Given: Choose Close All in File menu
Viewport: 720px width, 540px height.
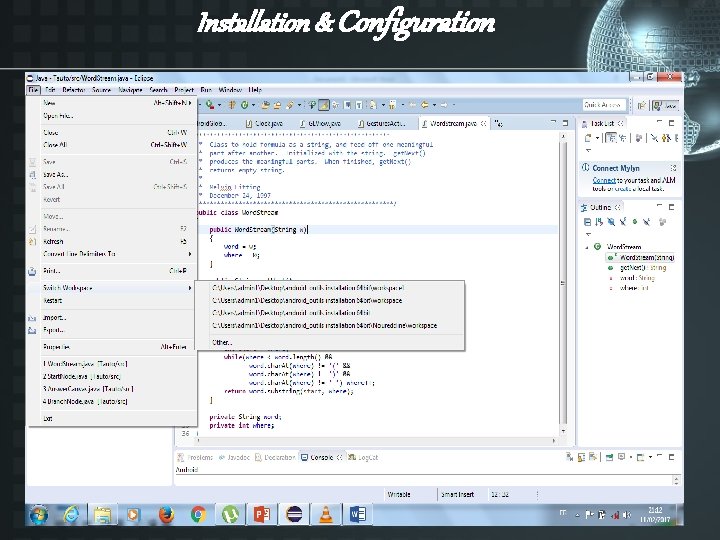Looking at the screenshot, I should click(x=112, y=145).
